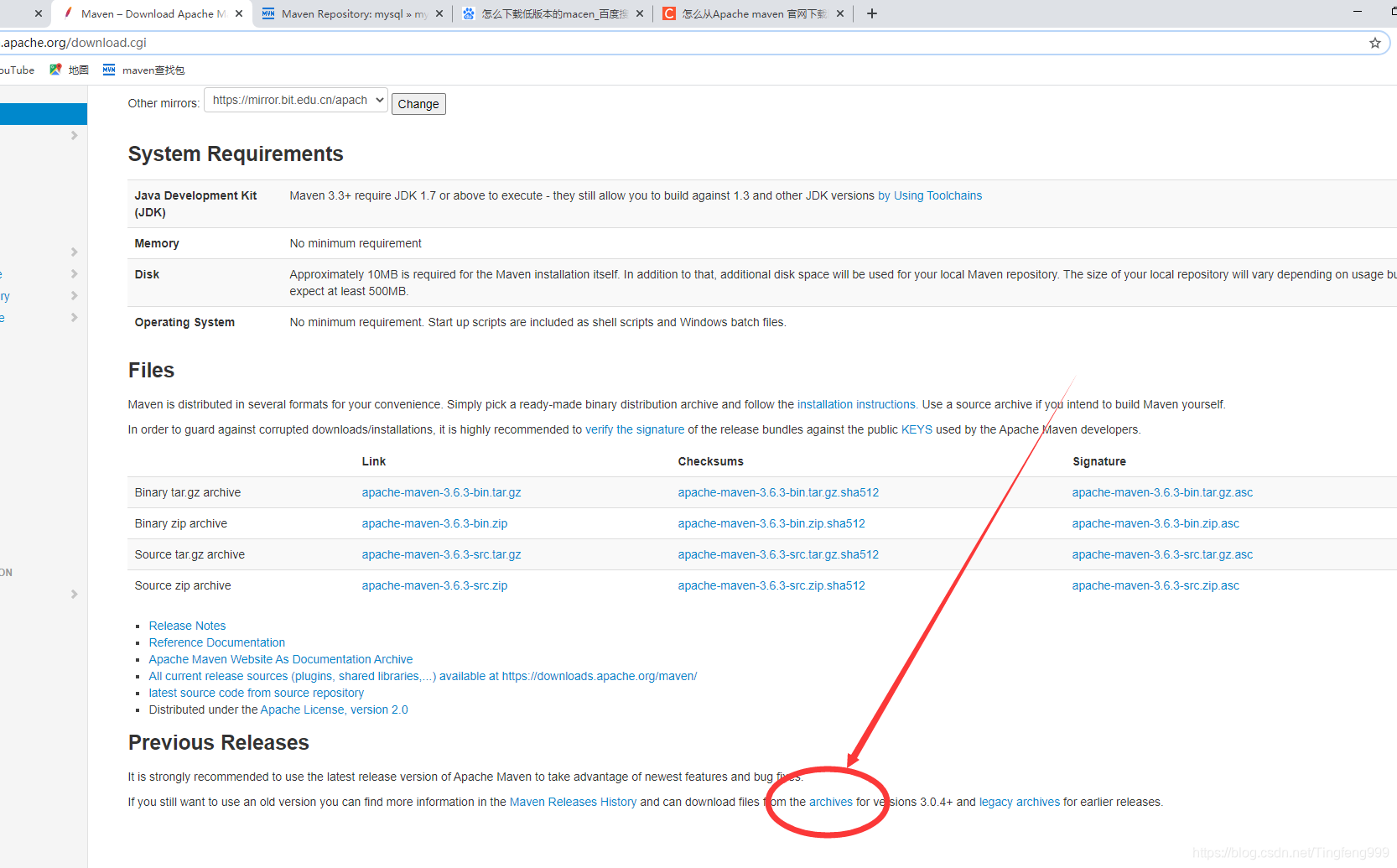Open apache-maven-3.6.3-src.tar.gz.asc signature

tap(1162, 554)
